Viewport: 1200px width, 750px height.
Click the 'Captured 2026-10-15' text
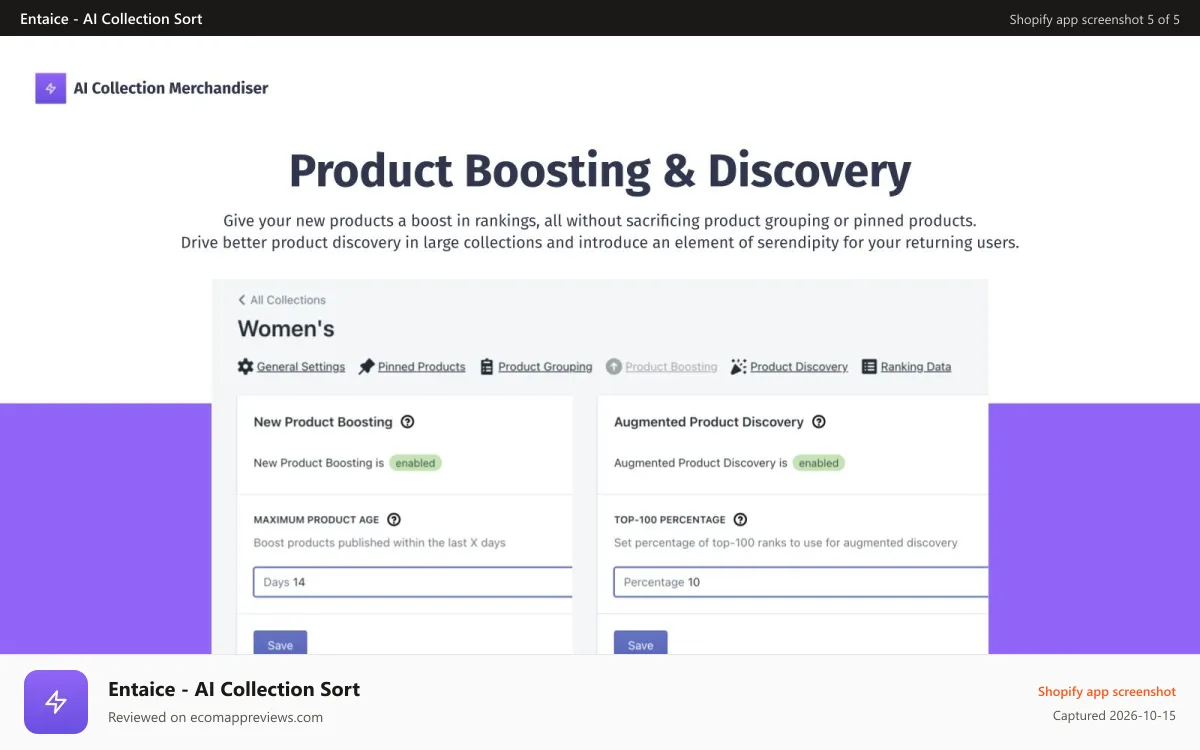(1115, 716)
